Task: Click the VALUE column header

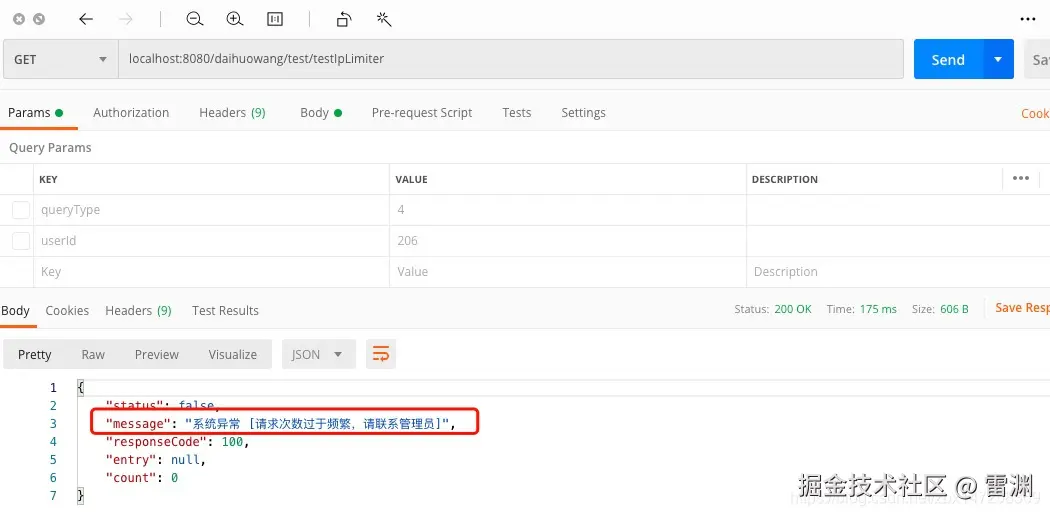Action: tap(411, 179)
